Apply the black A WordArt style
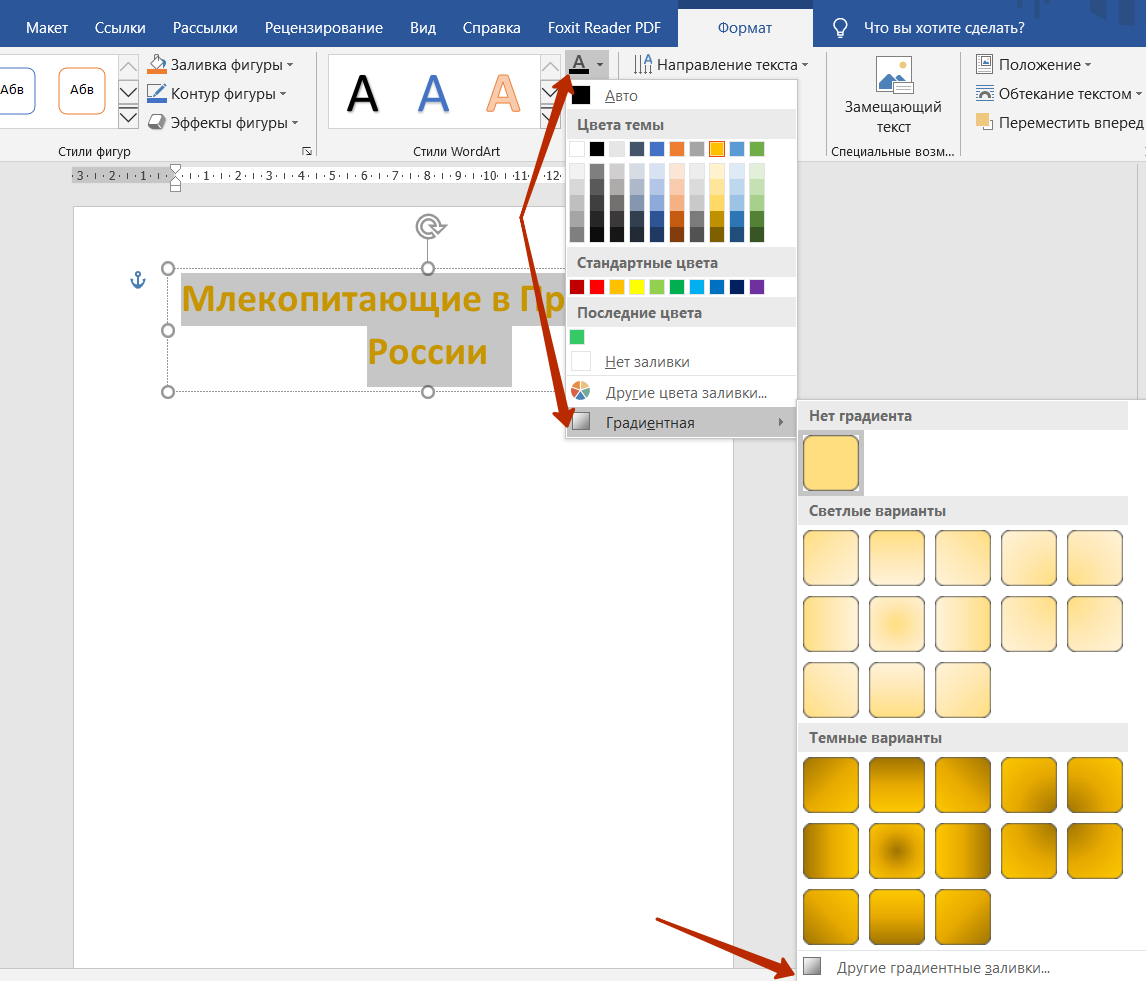Image resolution: width=1146 pixels, height=981 pixels. tap(363, 94)
